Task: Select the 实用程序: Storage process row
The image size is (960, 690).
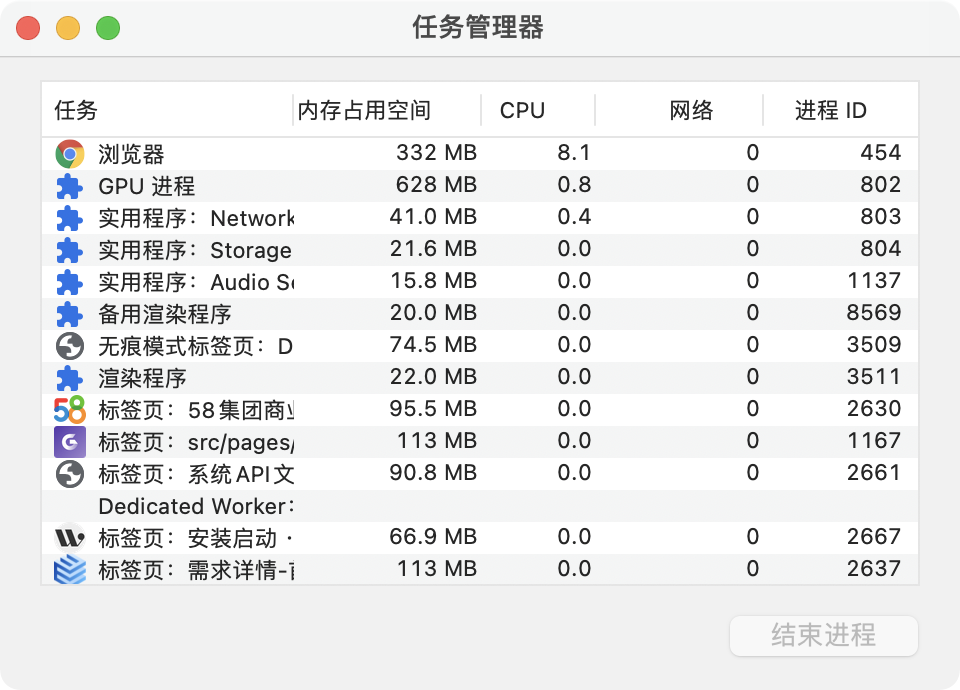Action: [x=479, y=250]
